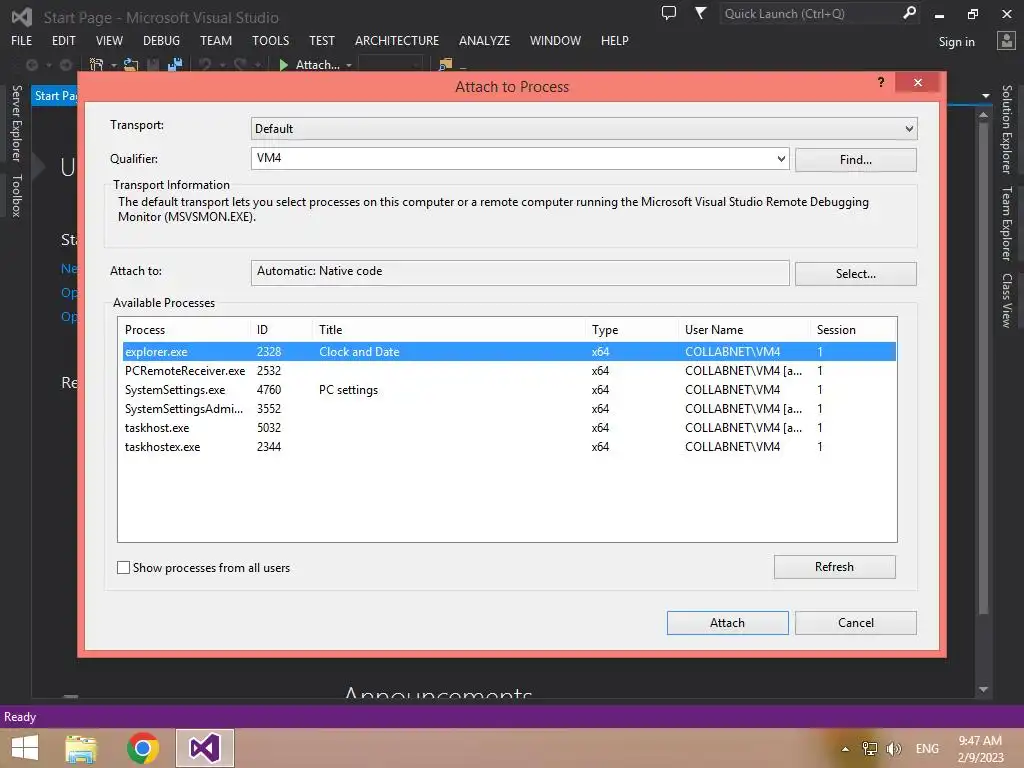This screenshot has height=768, width=1024.
Task: Click the Open File toolbar icon
Action: point(131,65)
